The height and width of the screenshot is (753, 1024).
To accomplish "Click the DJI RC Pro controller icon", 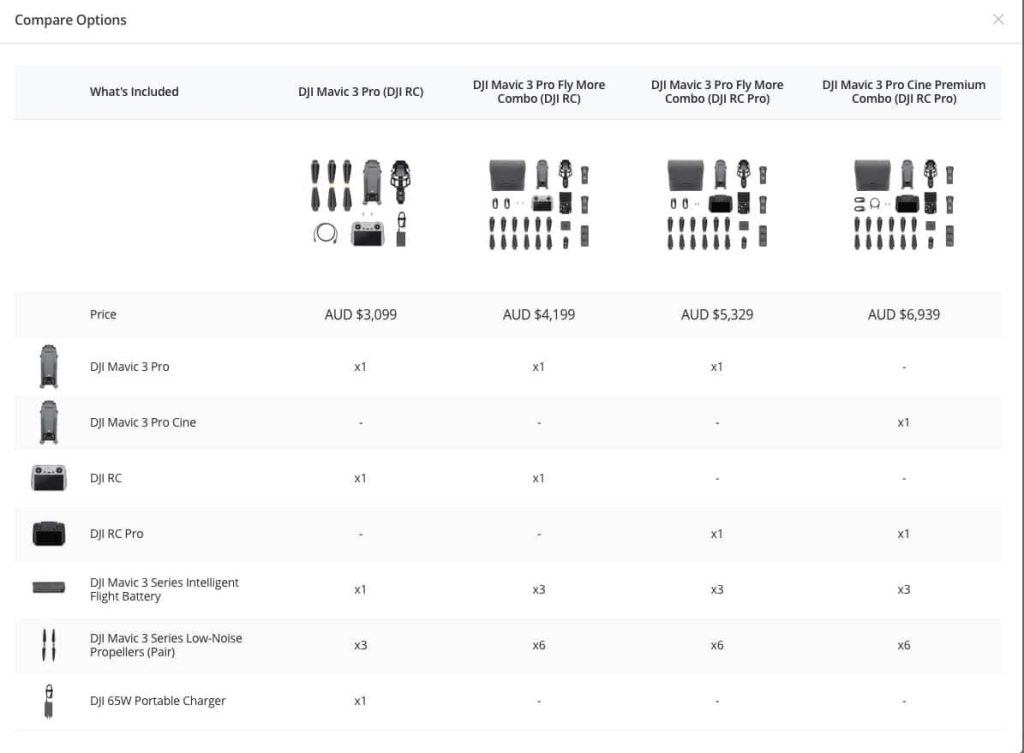I will [x=48, y=534].
